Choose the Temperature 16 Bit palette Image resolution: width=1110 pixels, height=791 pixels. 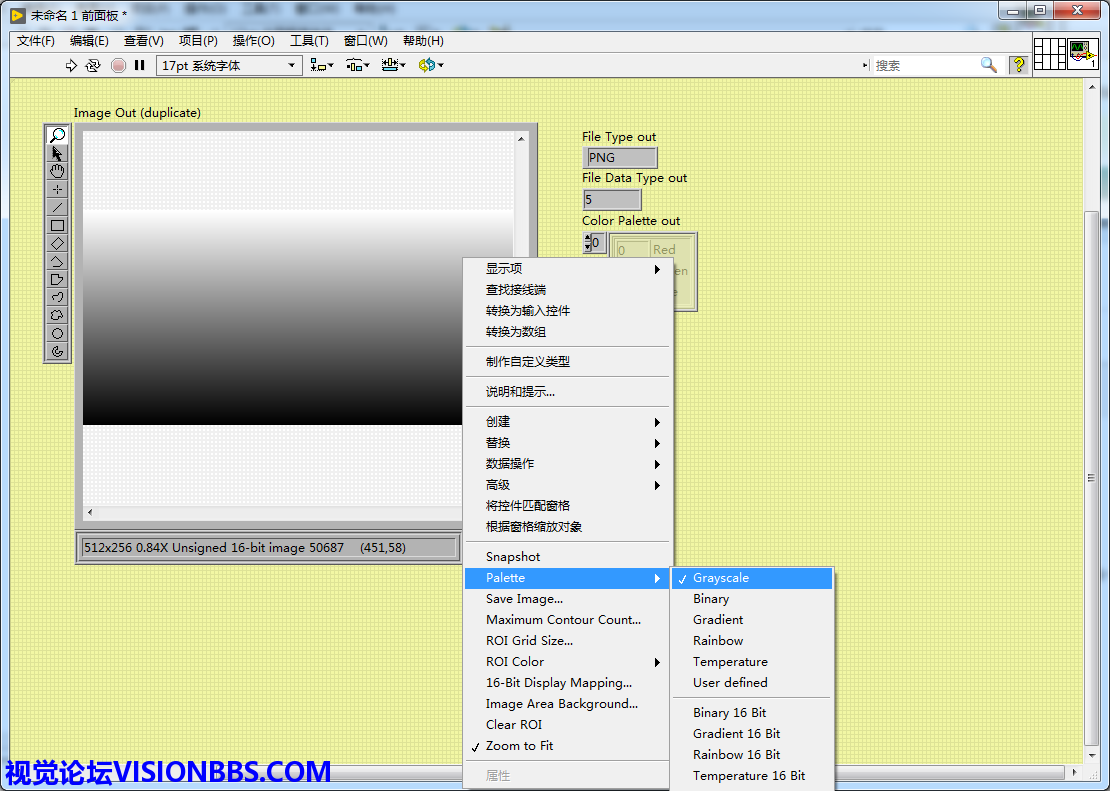click(749, 776)
